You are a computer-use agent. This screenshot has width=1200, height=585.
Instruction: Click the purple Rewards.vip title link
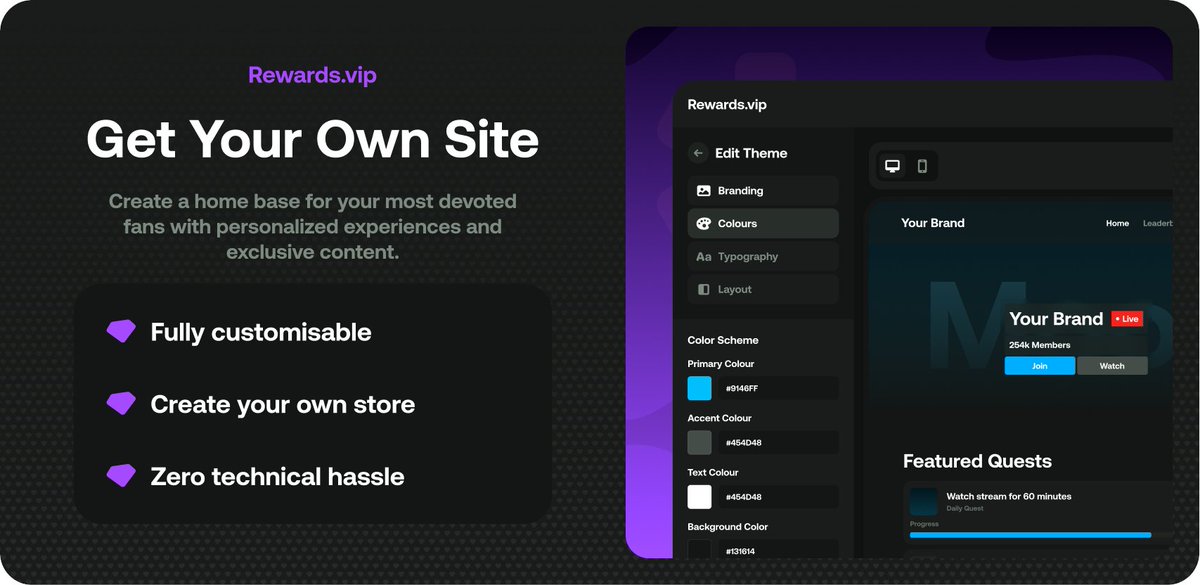pyautogui.click(x=313, y=75)
